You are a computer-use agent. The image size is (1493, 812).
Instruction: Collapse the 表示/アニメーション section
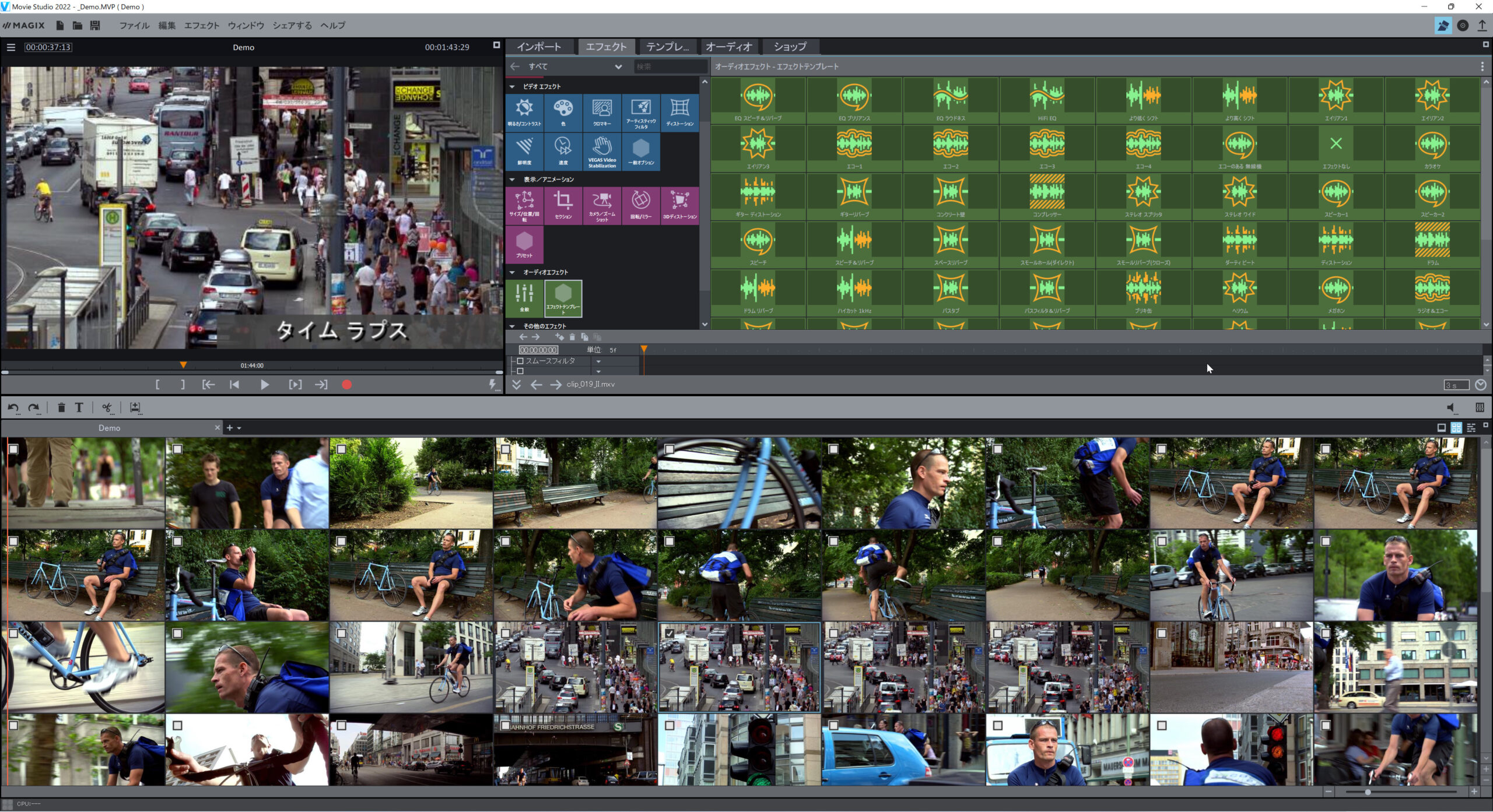click(512, 180)
